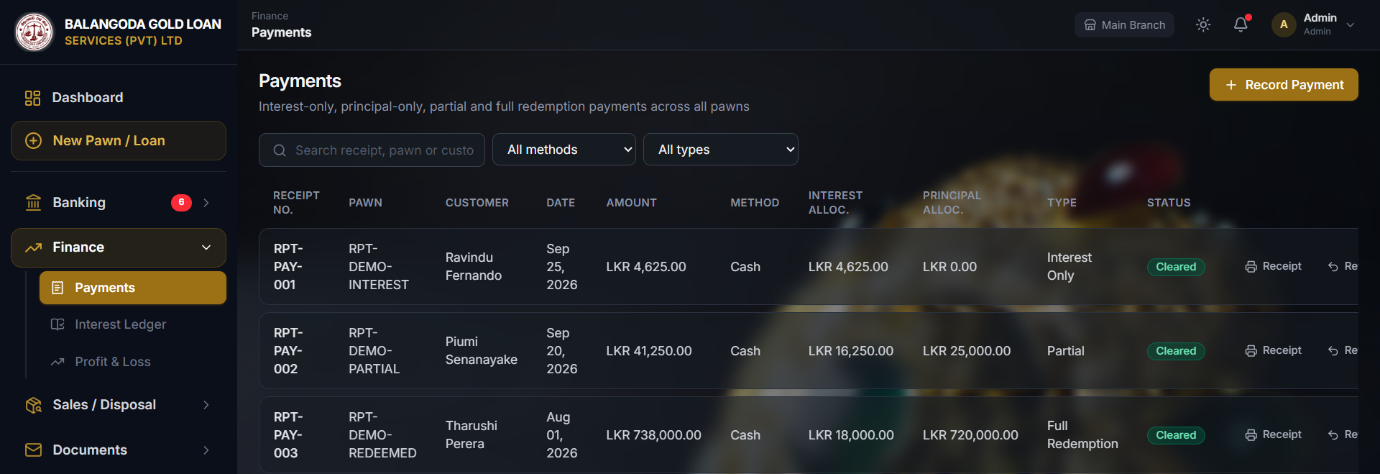Open the Admin account menu chevron

(x=1350, y=25)
